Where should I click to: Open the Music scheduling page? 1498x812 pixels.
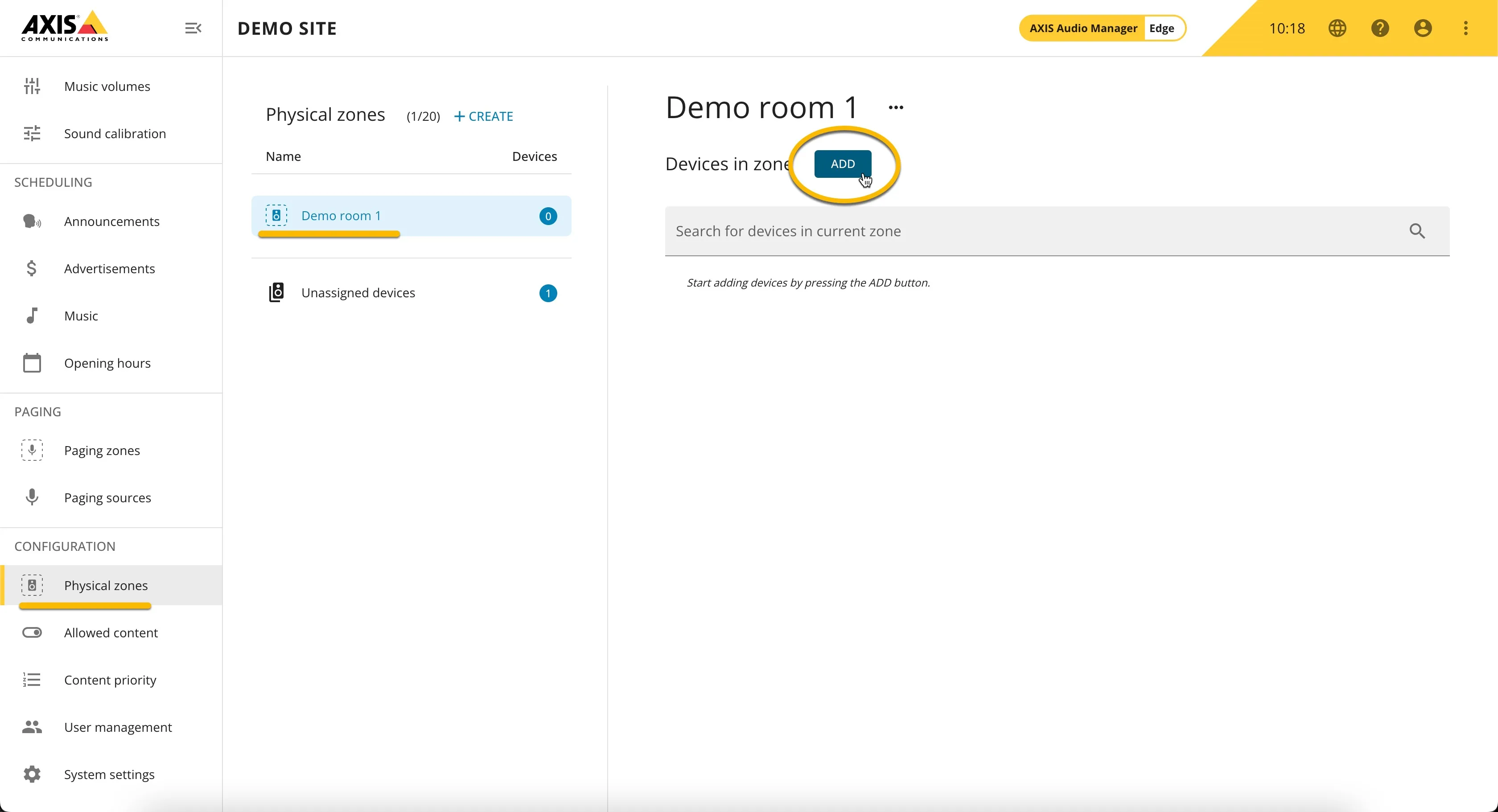(111, 316)
